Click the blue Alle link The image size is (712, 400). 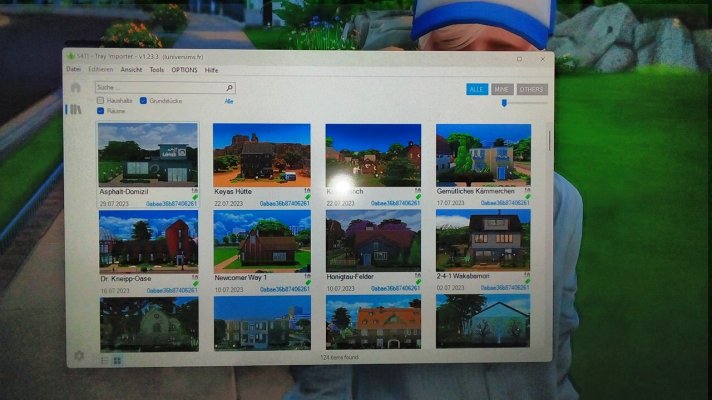click(x=229, y=101)
